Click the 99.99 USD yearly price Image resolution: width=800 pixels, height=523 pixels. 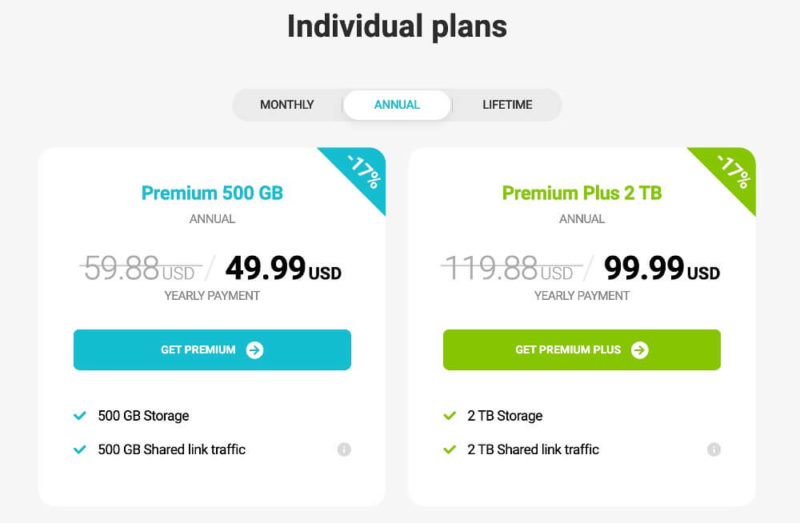(x=662, y=268)
